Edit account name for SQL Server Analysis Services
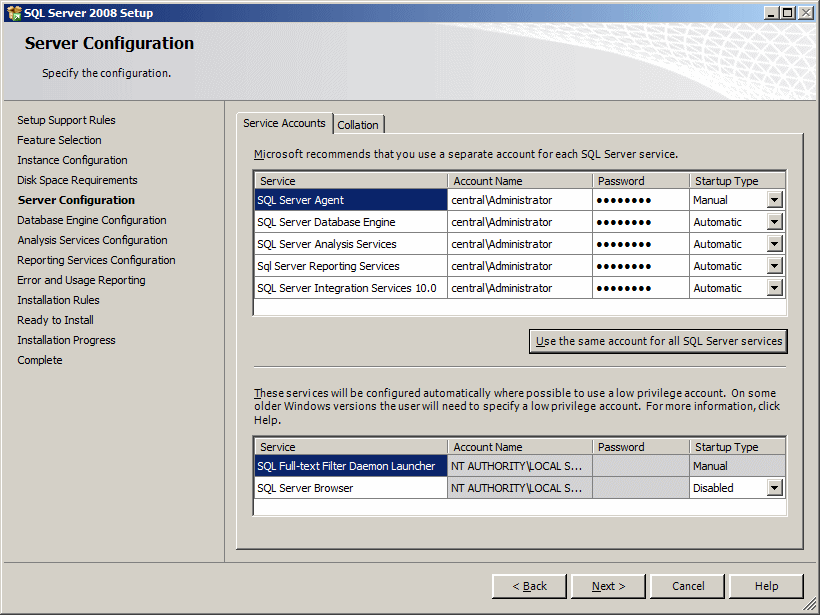 [520, 244]
